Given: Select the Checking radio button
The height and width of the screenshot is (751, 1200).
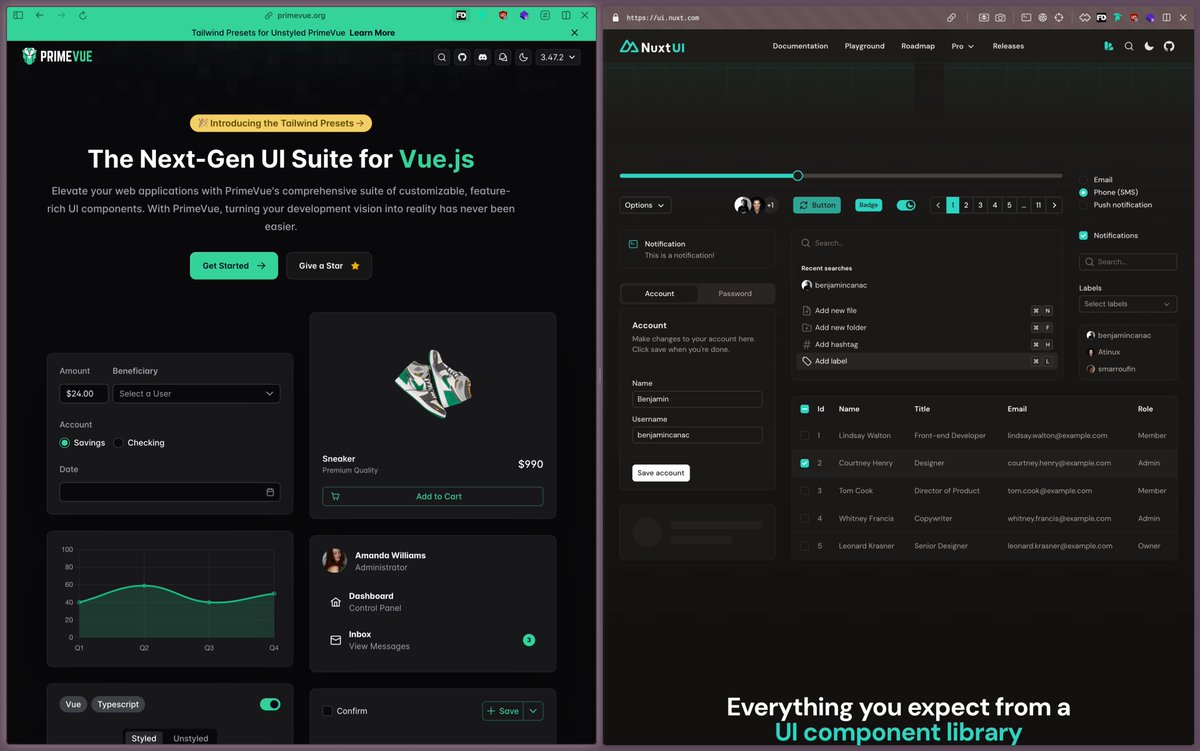Looking at the screenshot, I should (118, 443).
